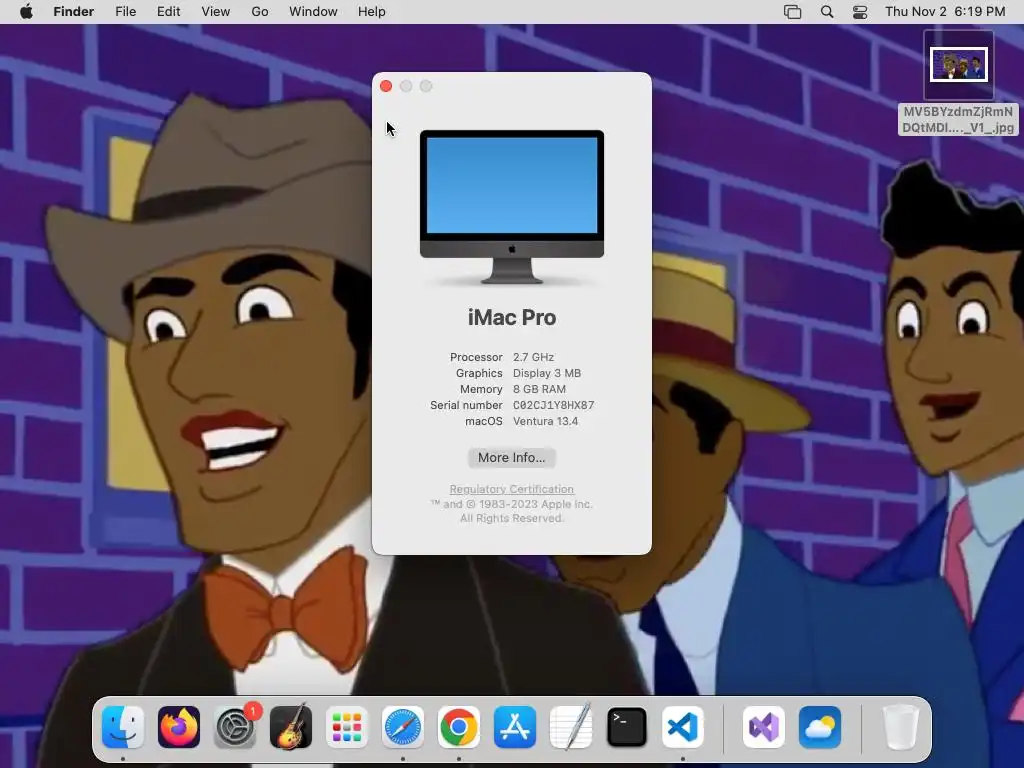Select the jpg file thumbnail on desktop
The width and height of the screenshot is (1024, 768).
click(x=959, y=65)
